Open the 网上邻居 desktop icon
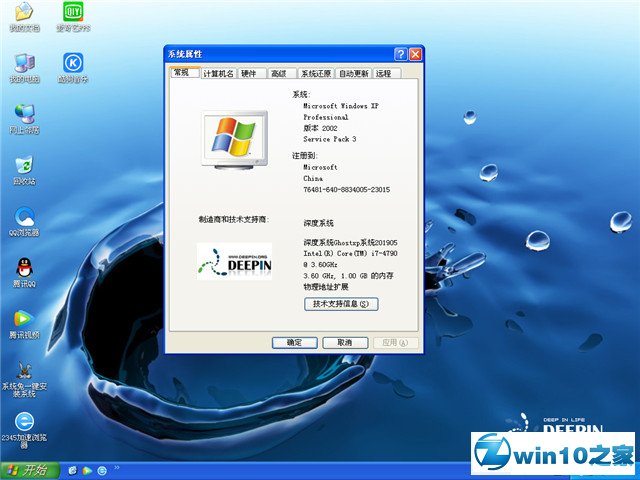Viewport: 640px width, 480px height. click(24, 119)
